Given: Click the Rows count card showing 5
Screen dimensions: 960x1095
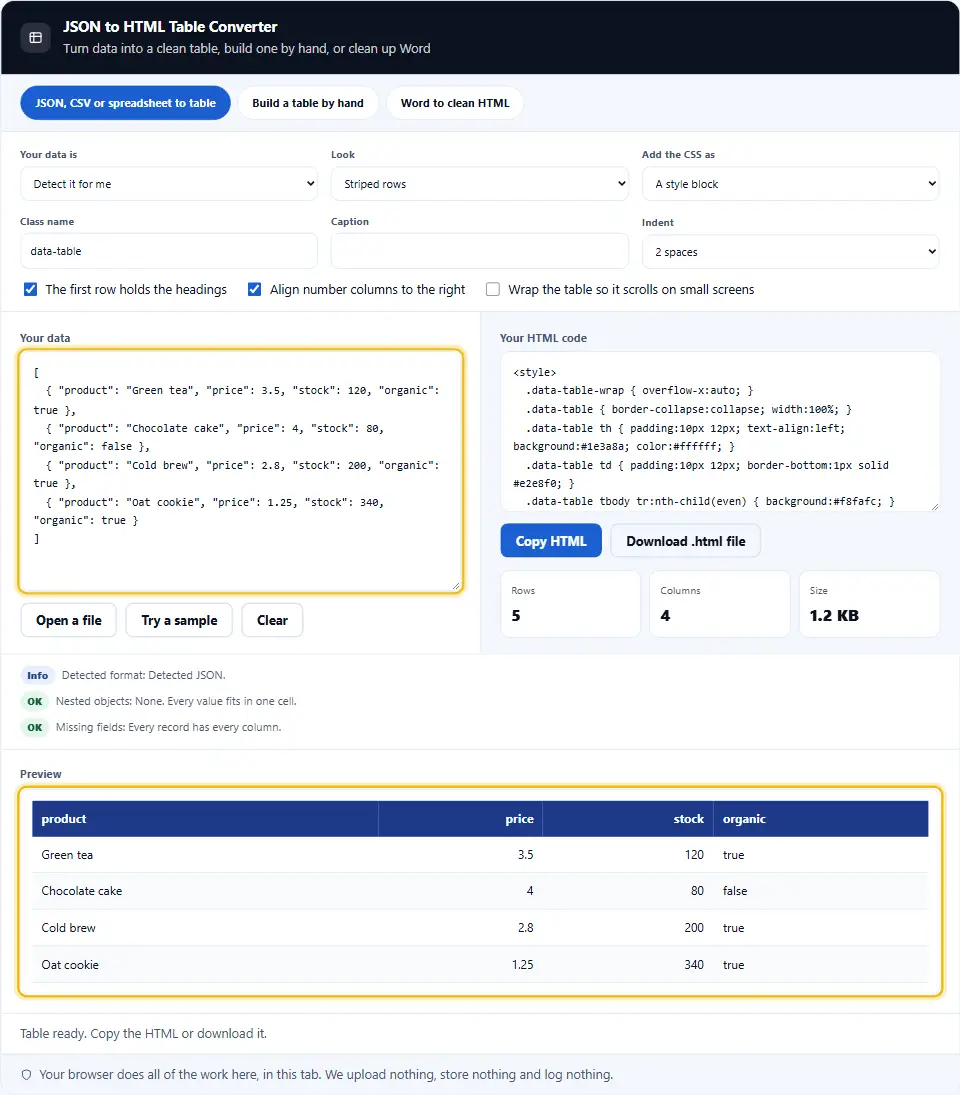Looking at the screenshot, I should point(570,604).
